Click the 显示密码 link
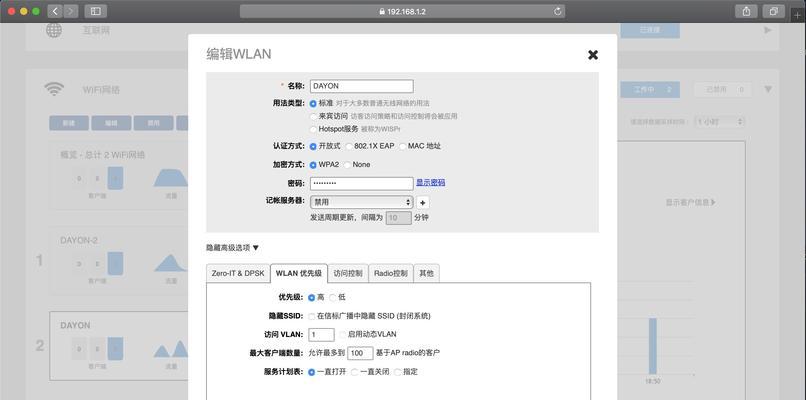Screen dimensions: 806x400 (x=431, y=183)
